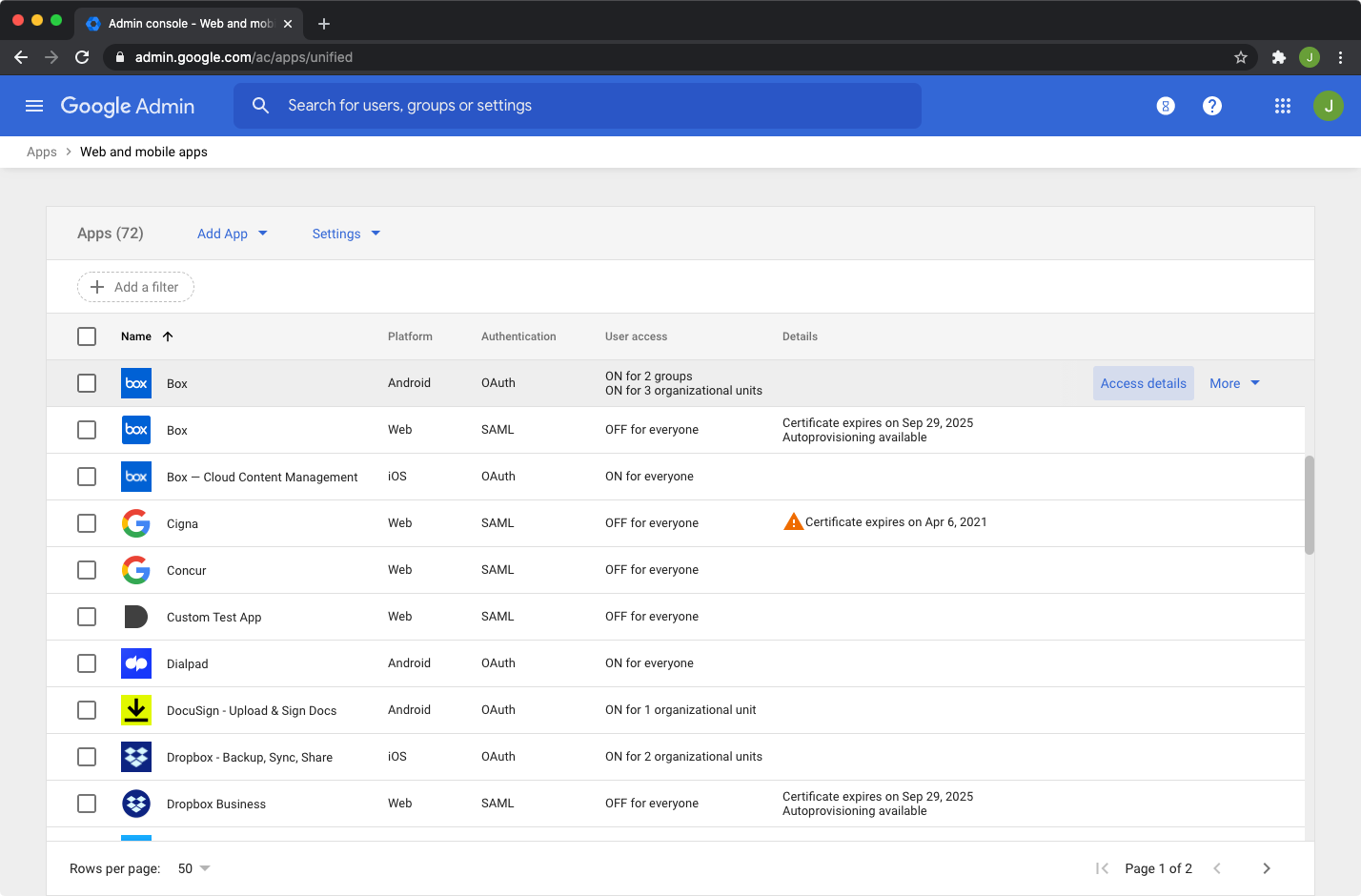This screenshot has height=896, width=1361.
Task: Open the Google apps grid launcher
Action: [x=1283, y=106]
